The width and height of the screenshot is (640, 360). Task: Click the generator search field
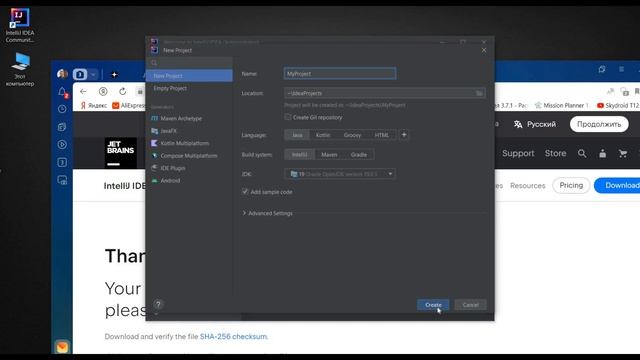189,63
